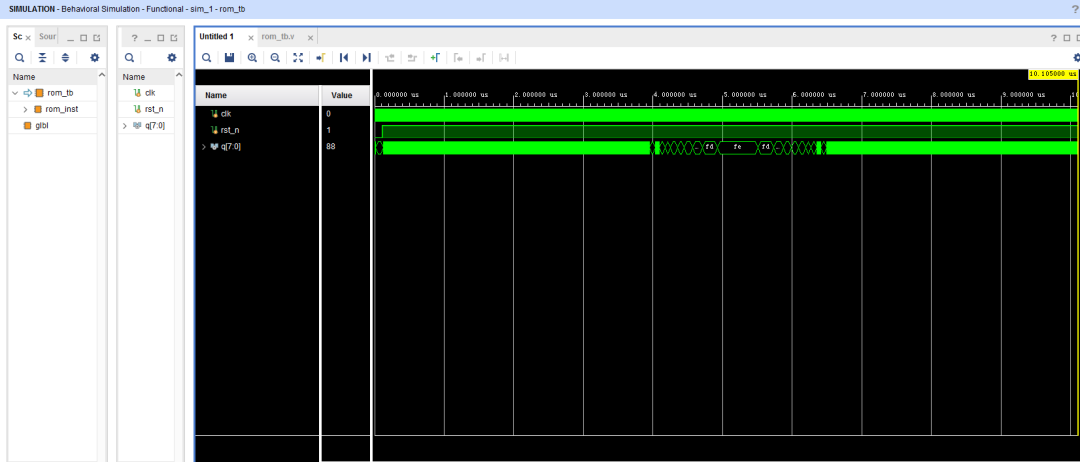Go to cursor in waveform toolbar
Viewport: 1080px width, 462px height.
pos(320,58)
